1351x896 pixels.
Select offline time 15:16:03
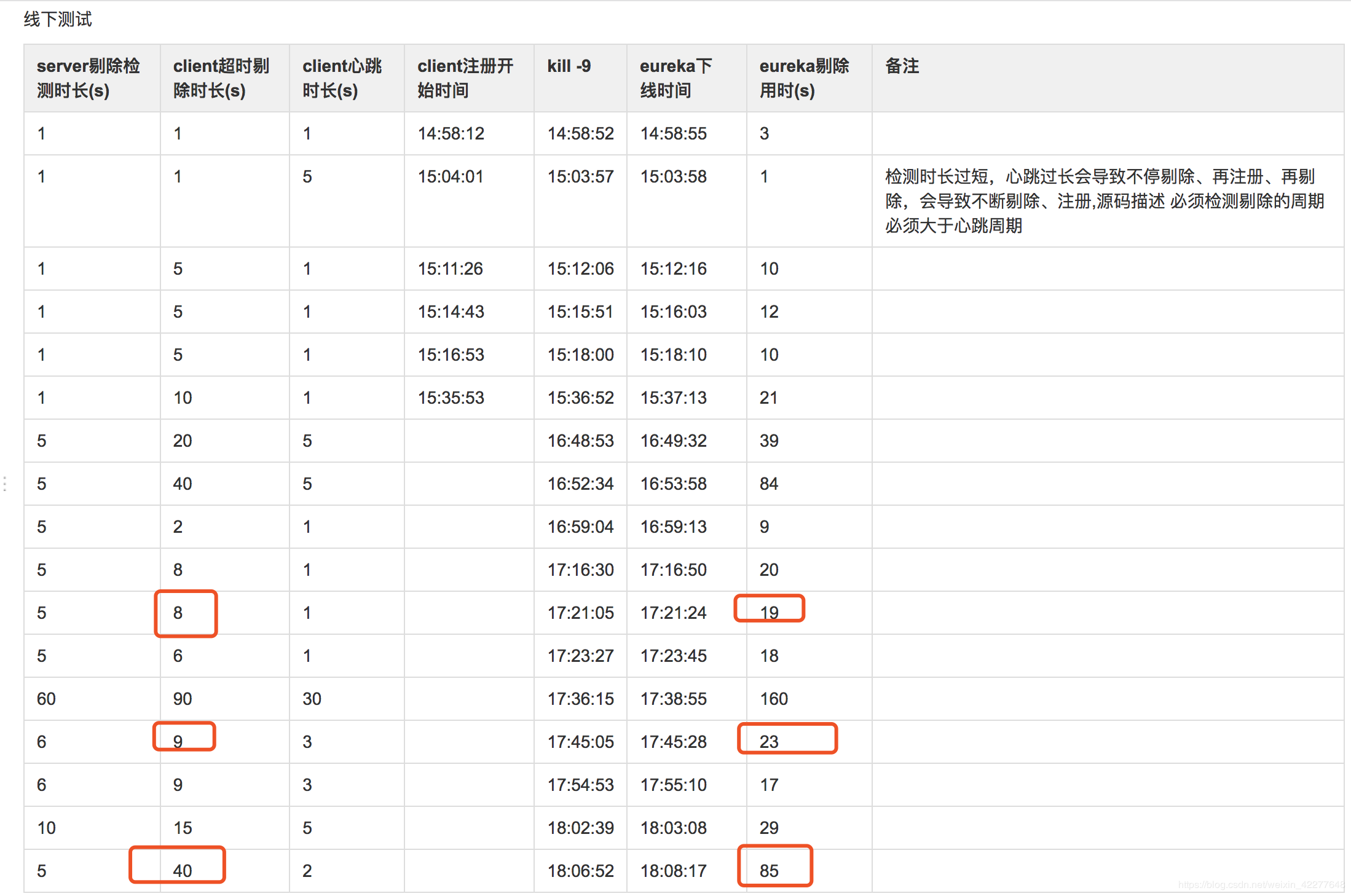(674, 312)
